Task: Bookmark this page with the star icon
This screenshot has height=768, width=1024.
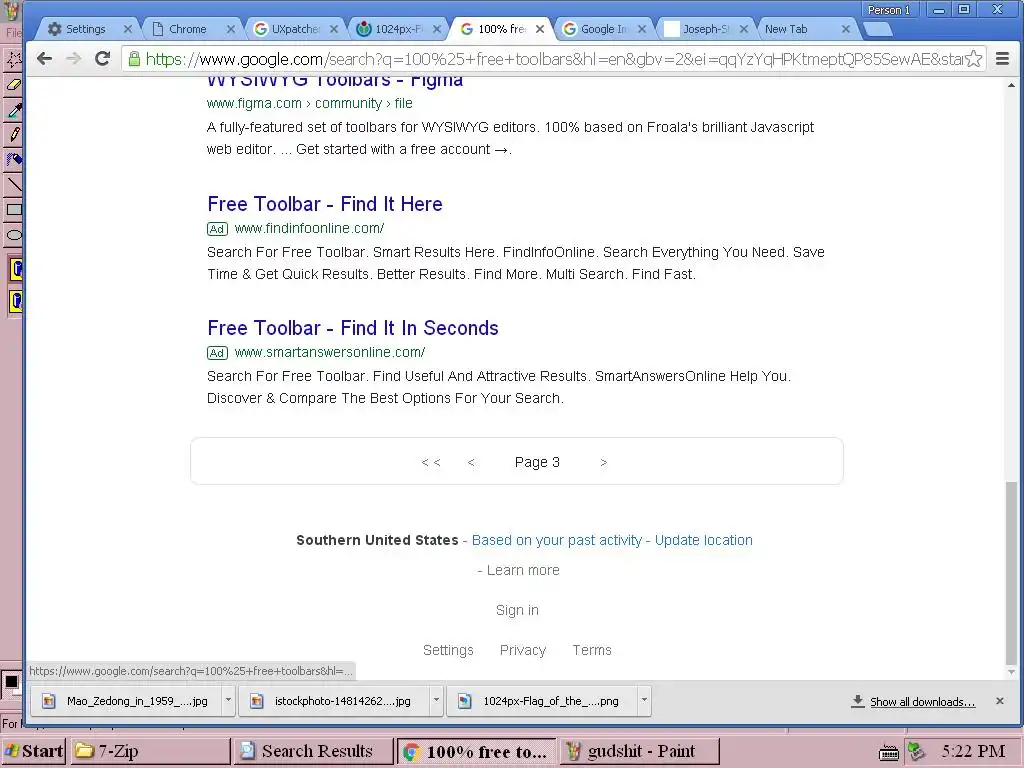Action: pos(973,59)
